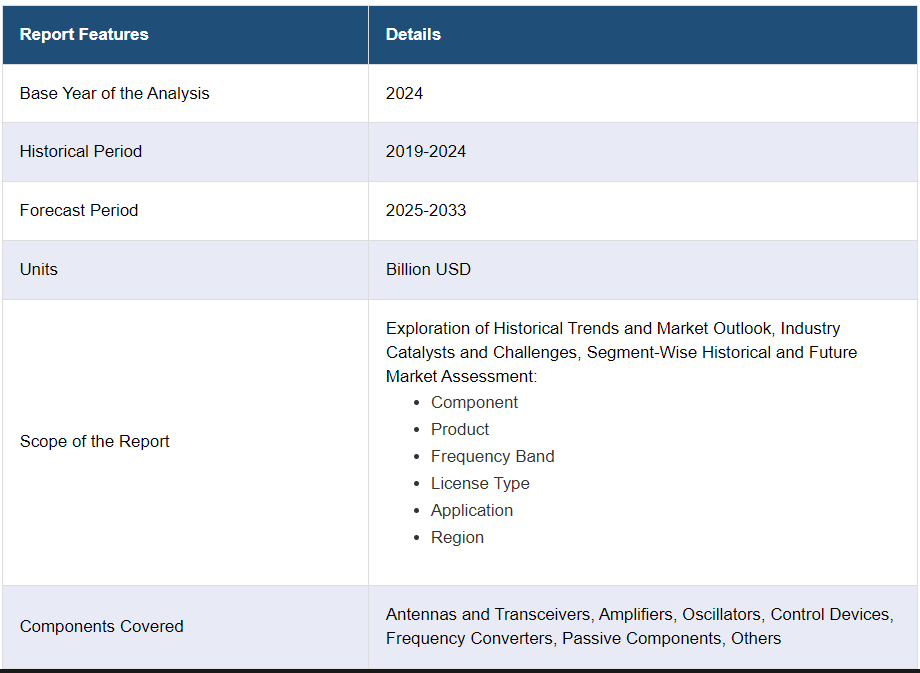The width and height of the screenshot is (920, 673).
Task: Click the Report Features column header
Action: click(x=84, y=35)
